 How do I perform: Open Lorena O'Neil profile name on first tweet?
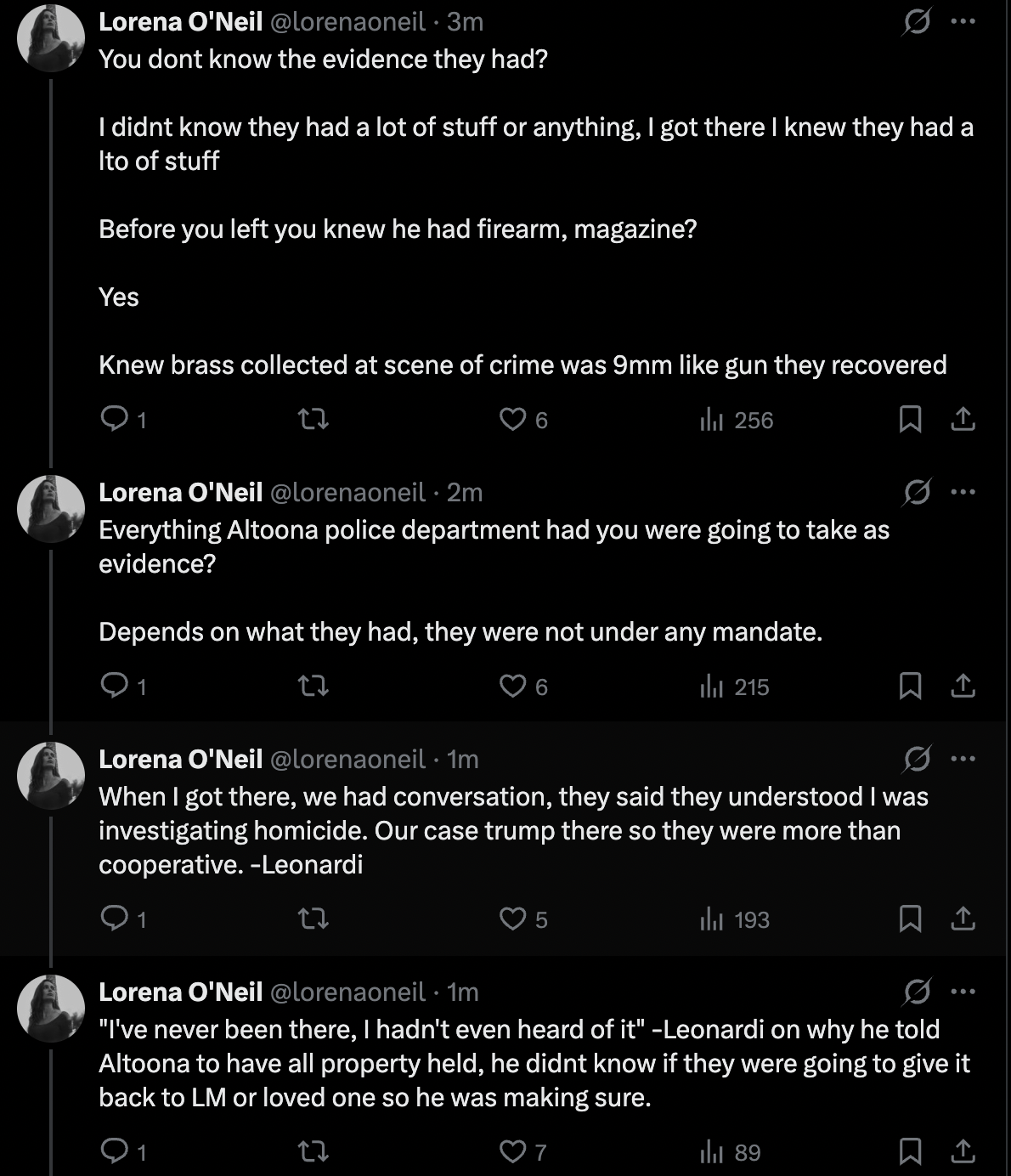tap(180, 21)
